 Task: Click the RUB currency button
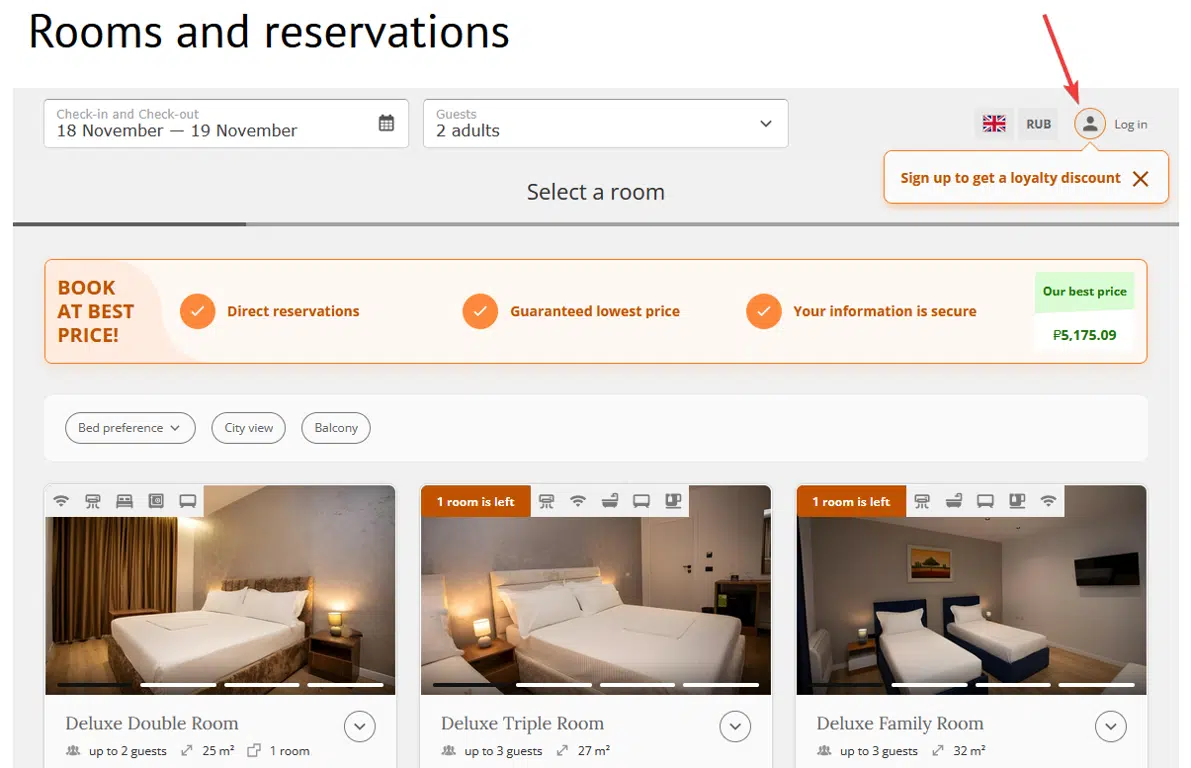tap(1039, 124)
